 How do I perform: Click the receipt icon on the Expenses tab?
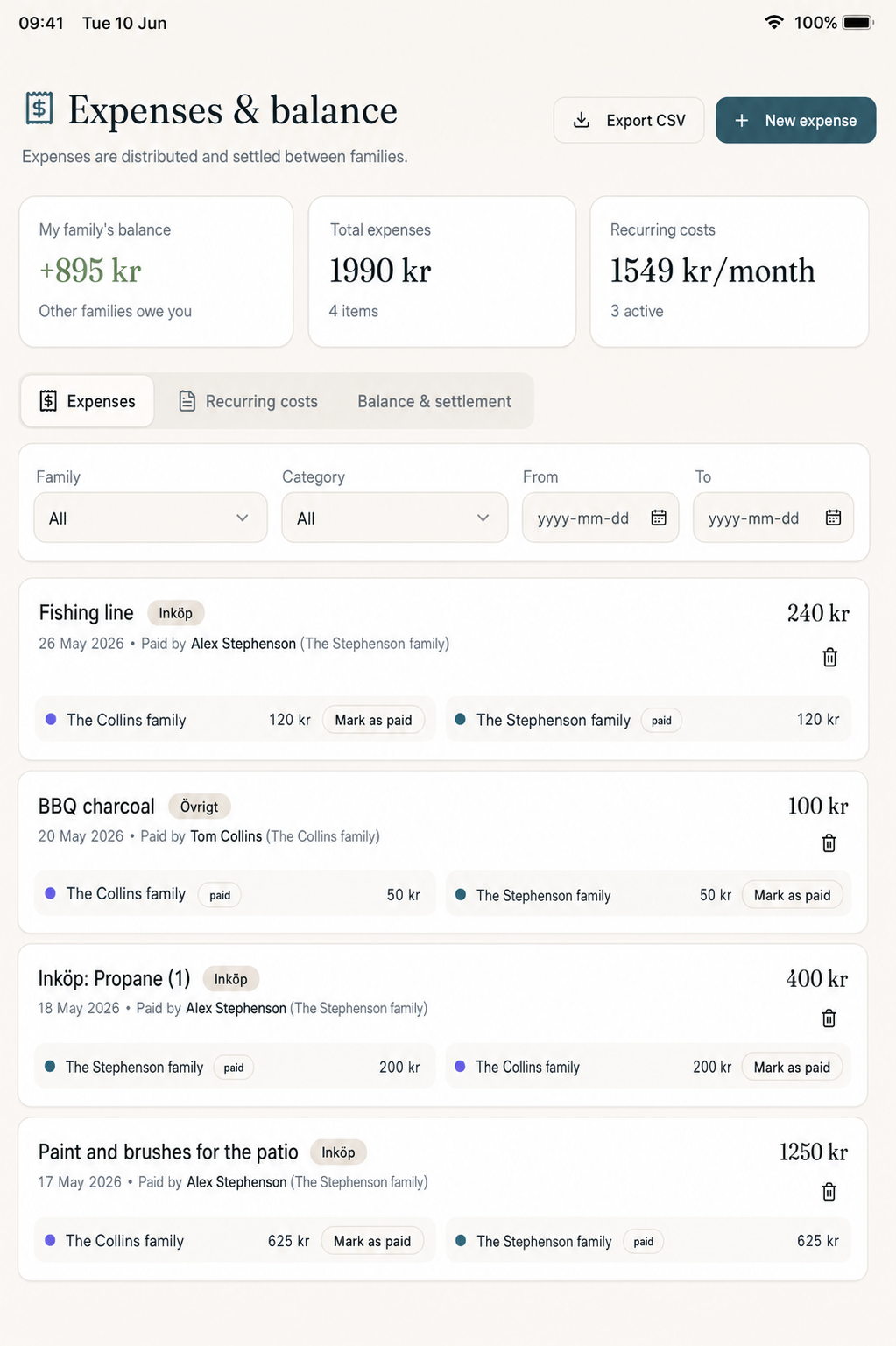click(48, 401)
